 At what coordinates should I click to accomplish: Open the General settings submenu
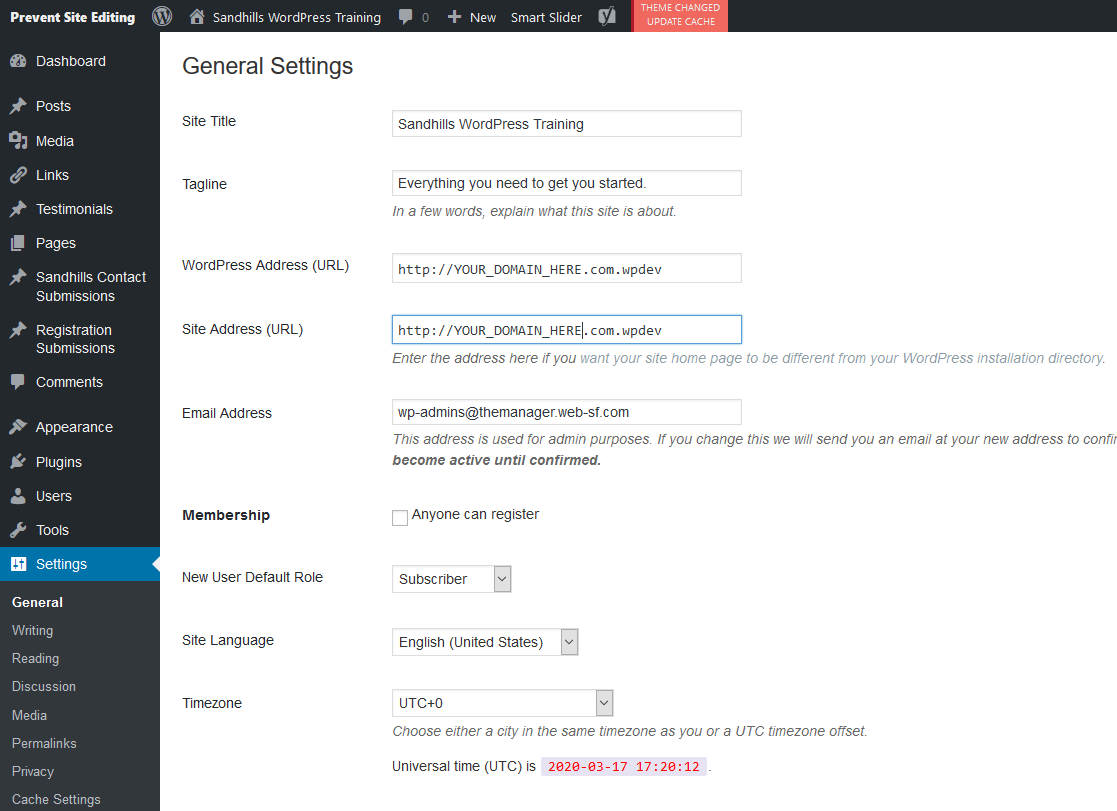pyautogui.click(x=37, y=602)
